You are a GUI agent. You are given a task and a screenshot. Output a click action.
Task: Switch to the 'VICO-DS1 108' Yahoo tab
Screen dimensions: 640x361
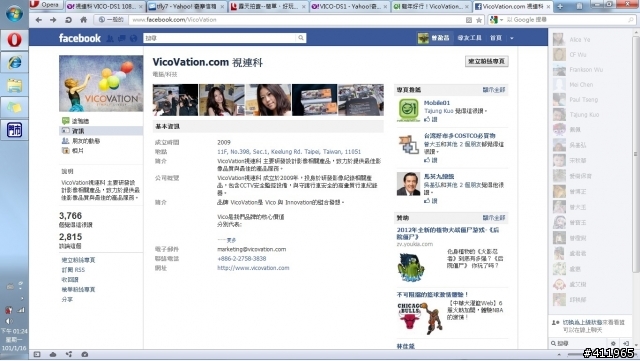pyautogui.click(x=104, y=6)
